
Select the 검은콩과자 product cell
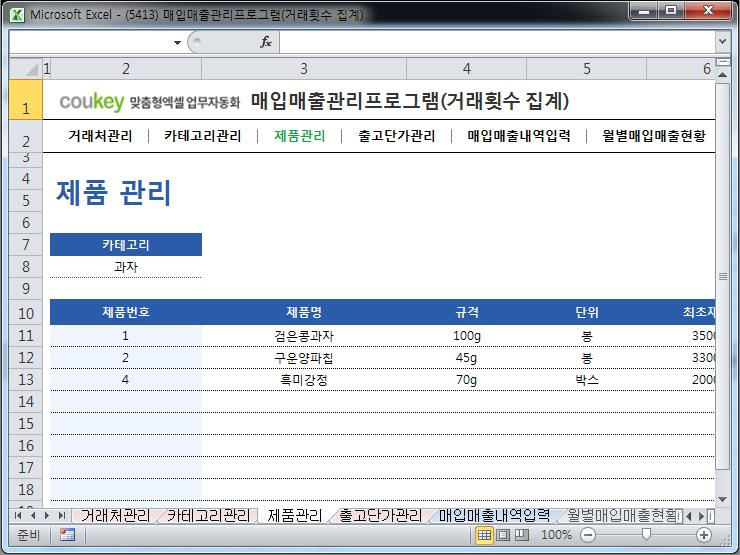click(x=303, y=336)
